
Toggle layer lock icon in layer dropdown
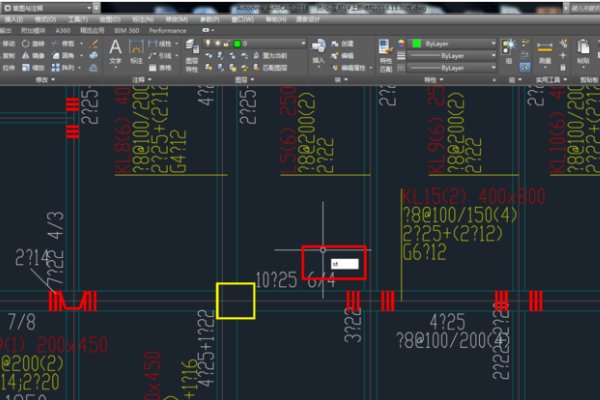point(226,44)
